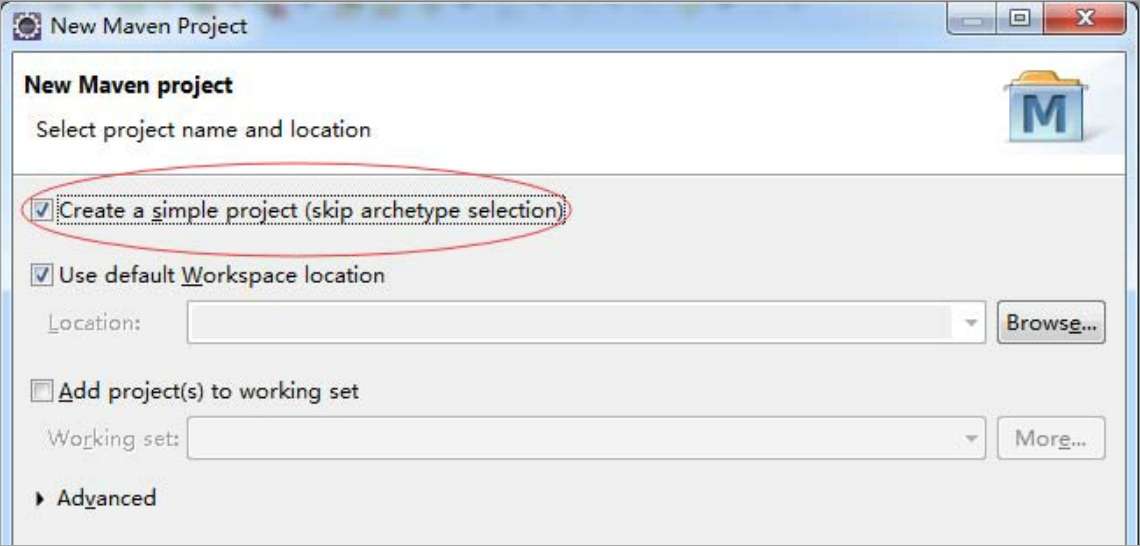Close the New Maven Project dialog
Viewport: 1140px width, 546px height.
[1085, 19]
